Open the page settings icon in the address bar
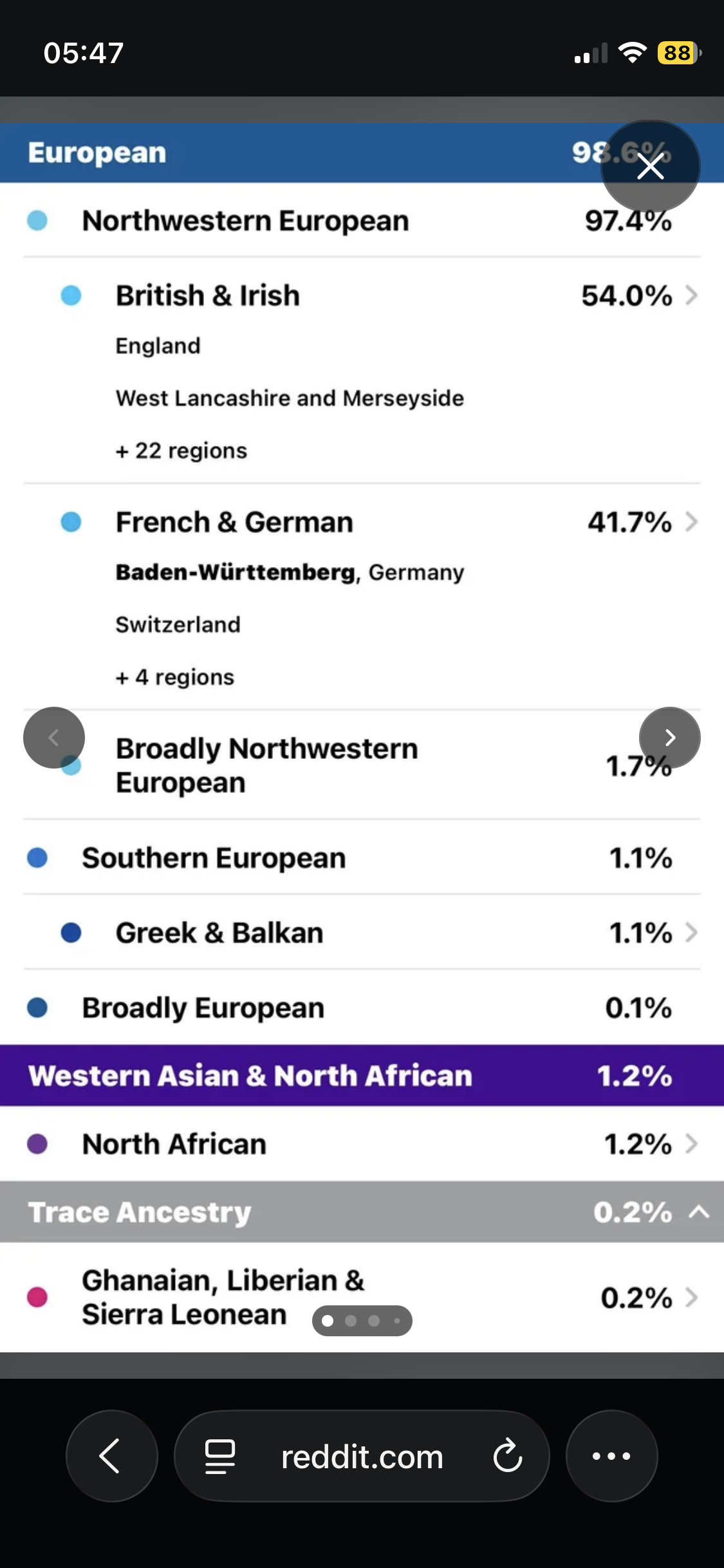The width and height of the screenshot is (724, 1568). pos(219,1456)
